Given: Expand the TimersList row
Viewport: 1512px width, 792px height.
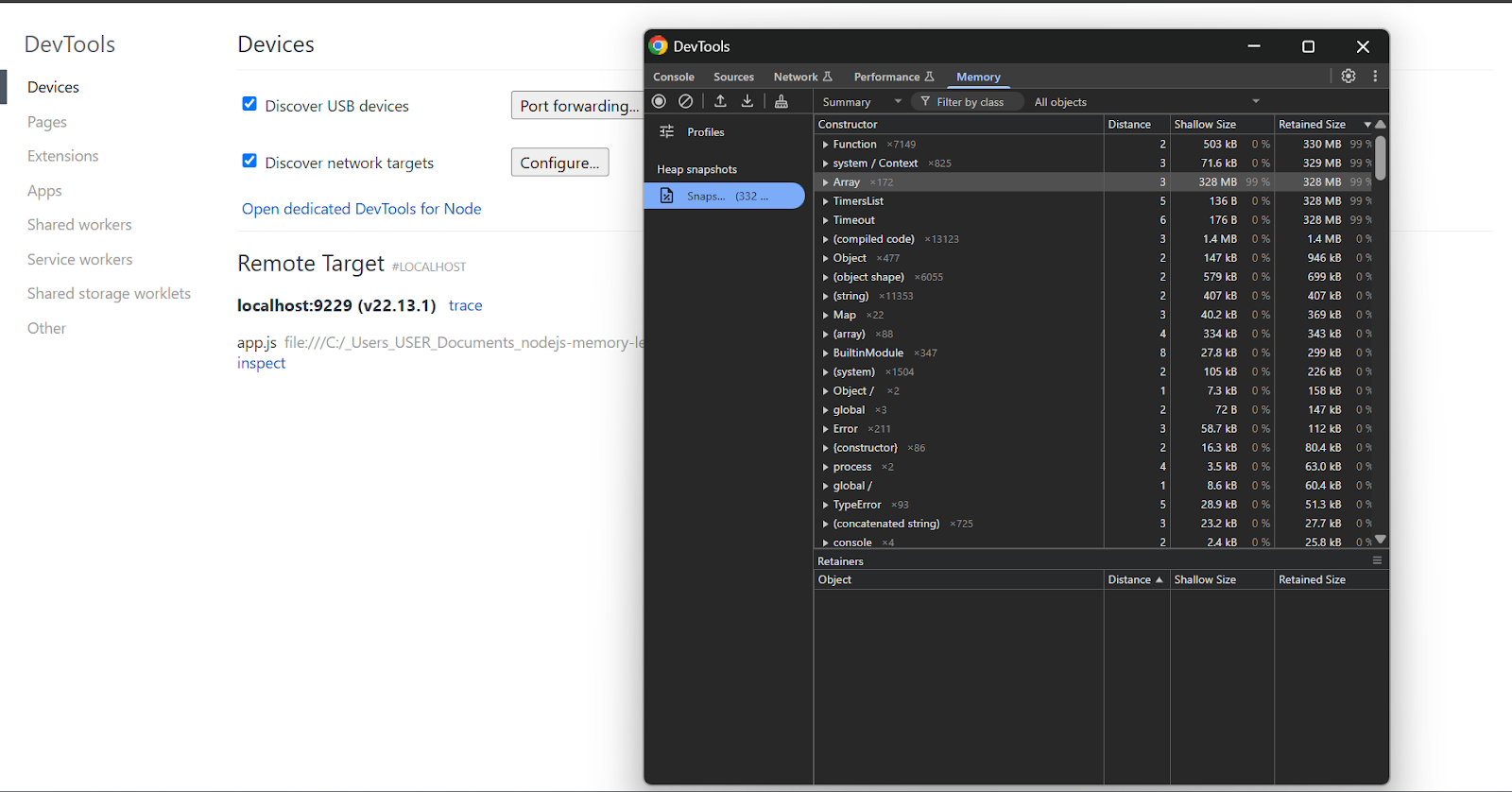Looking at the screenshot, I should tap(825, 201).
